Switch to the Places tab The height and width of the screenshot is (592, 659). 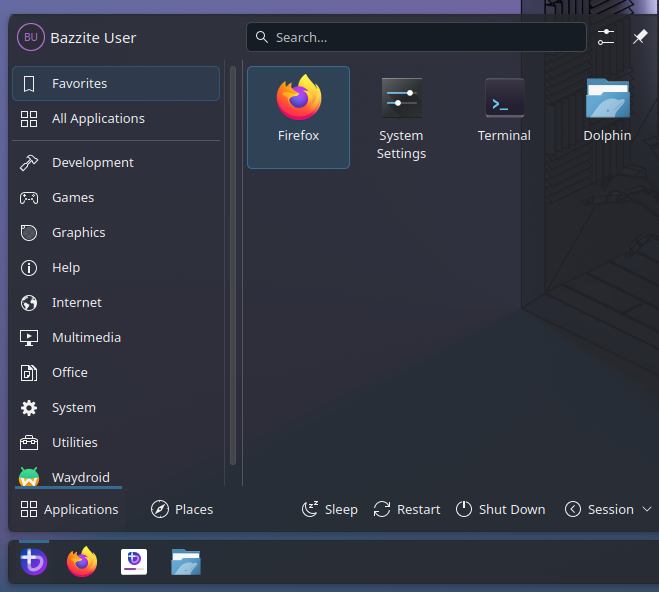[182, 509]
